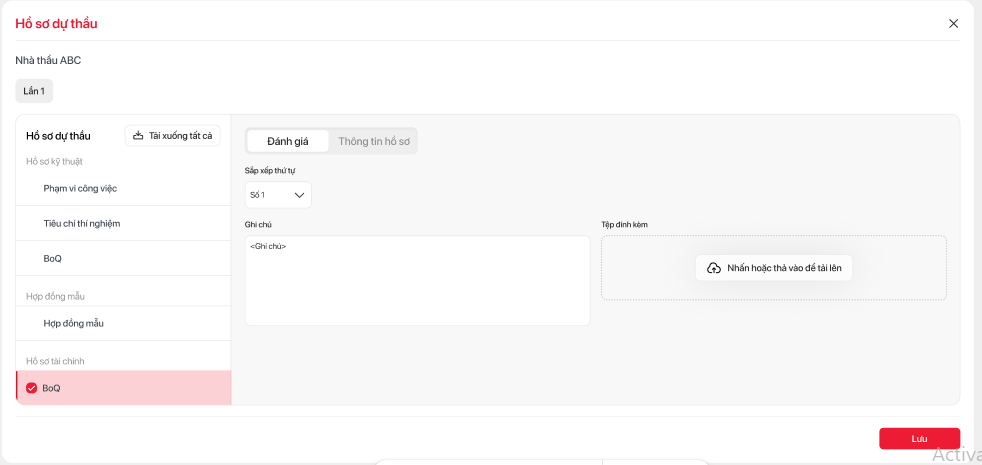Open the Thông tin hồ sơ tab
Image resolution: width=982 pixels, height=465 pixels.
click(374, 141)
